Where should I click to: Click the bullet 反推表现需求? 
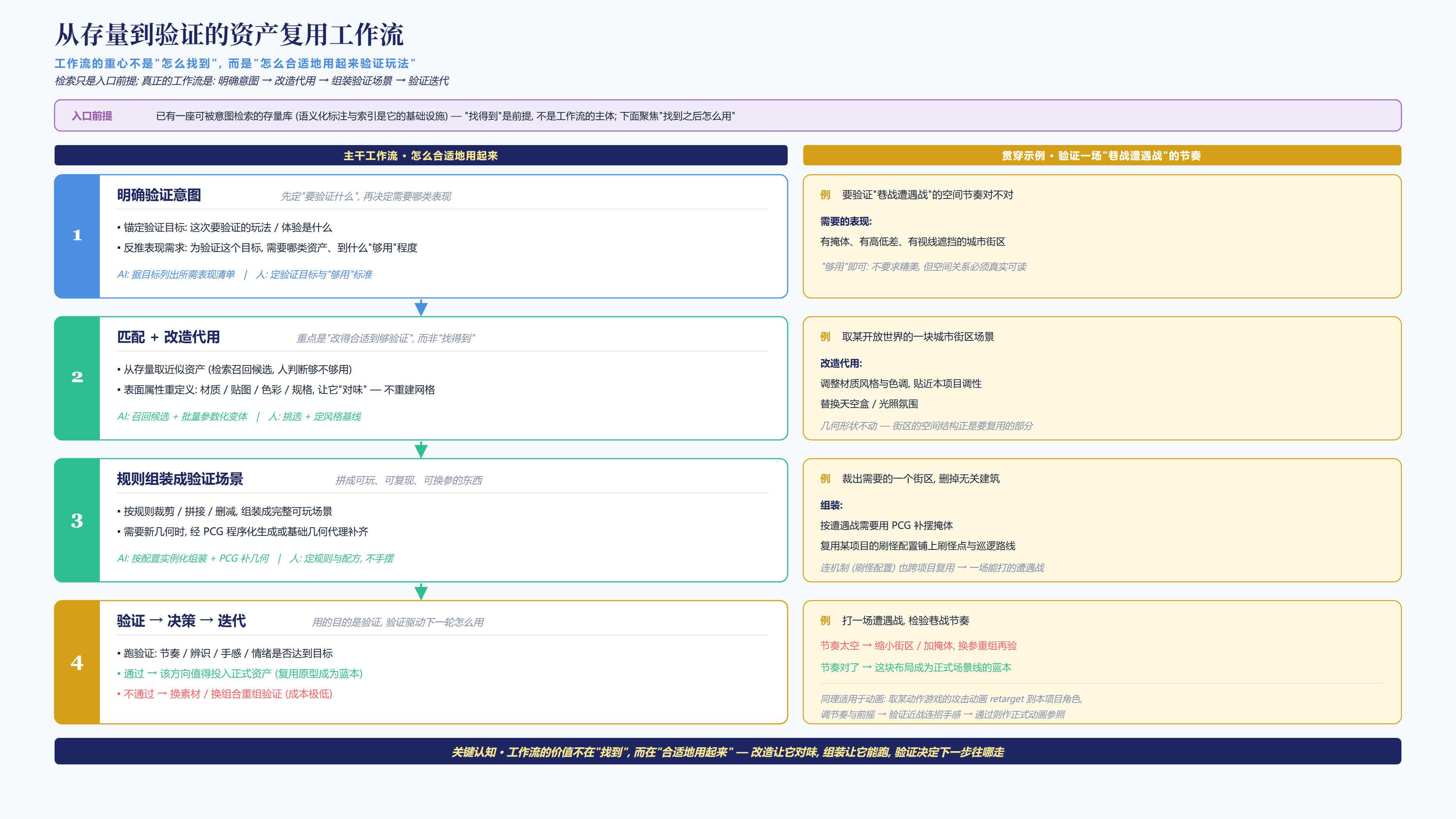267,248
